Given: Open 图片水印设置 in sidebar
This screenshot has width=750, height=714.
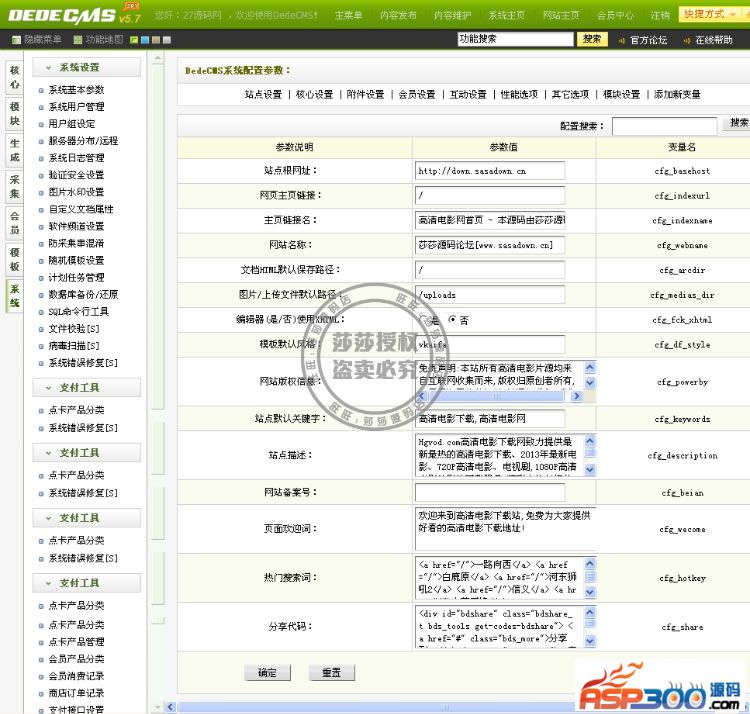Looking at the screenshot, I should tap(76, 192).
